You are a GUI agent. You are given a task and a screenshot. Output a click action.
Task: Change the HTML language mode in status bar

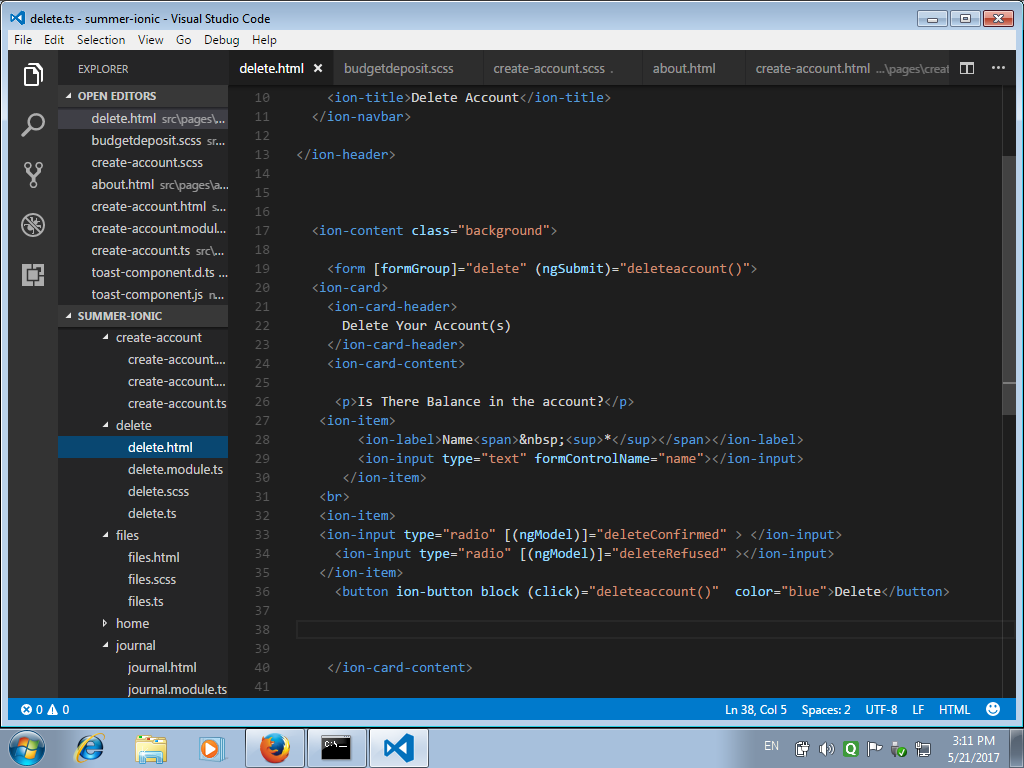click(954, 710)
